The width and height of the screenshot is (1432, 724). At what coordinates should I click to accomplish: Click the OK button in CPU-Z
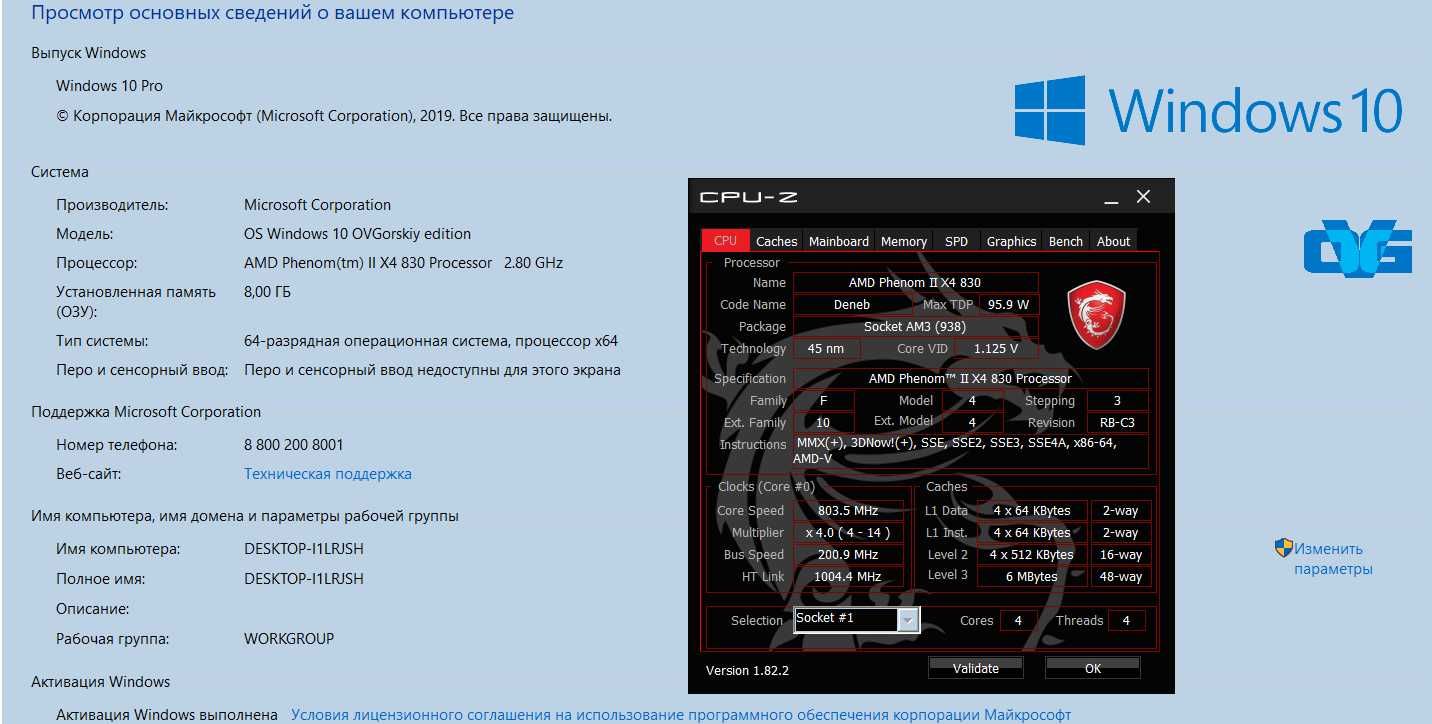click(1093, 668)
